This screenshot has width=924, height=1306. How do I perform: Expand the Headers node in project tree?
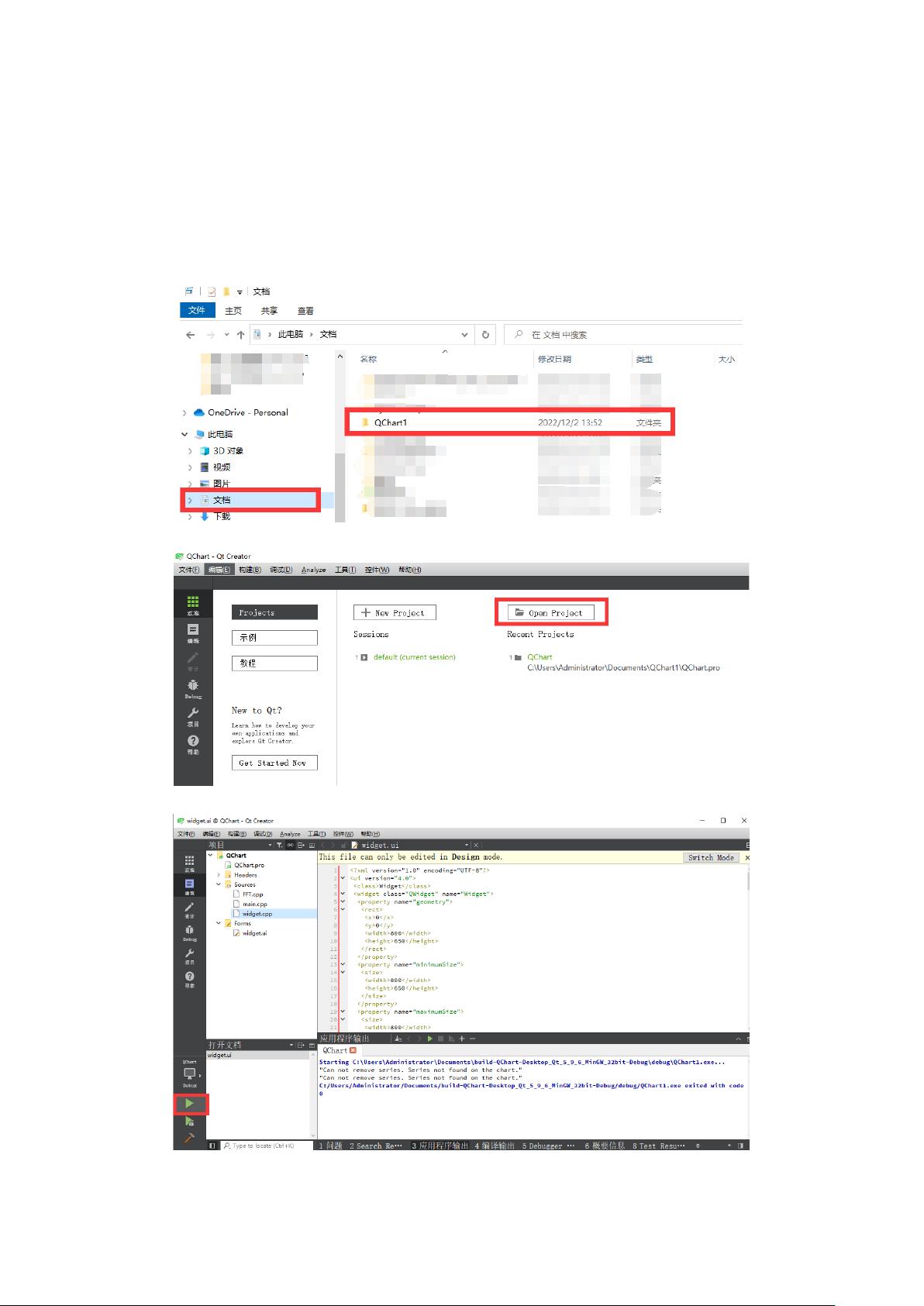219,875
